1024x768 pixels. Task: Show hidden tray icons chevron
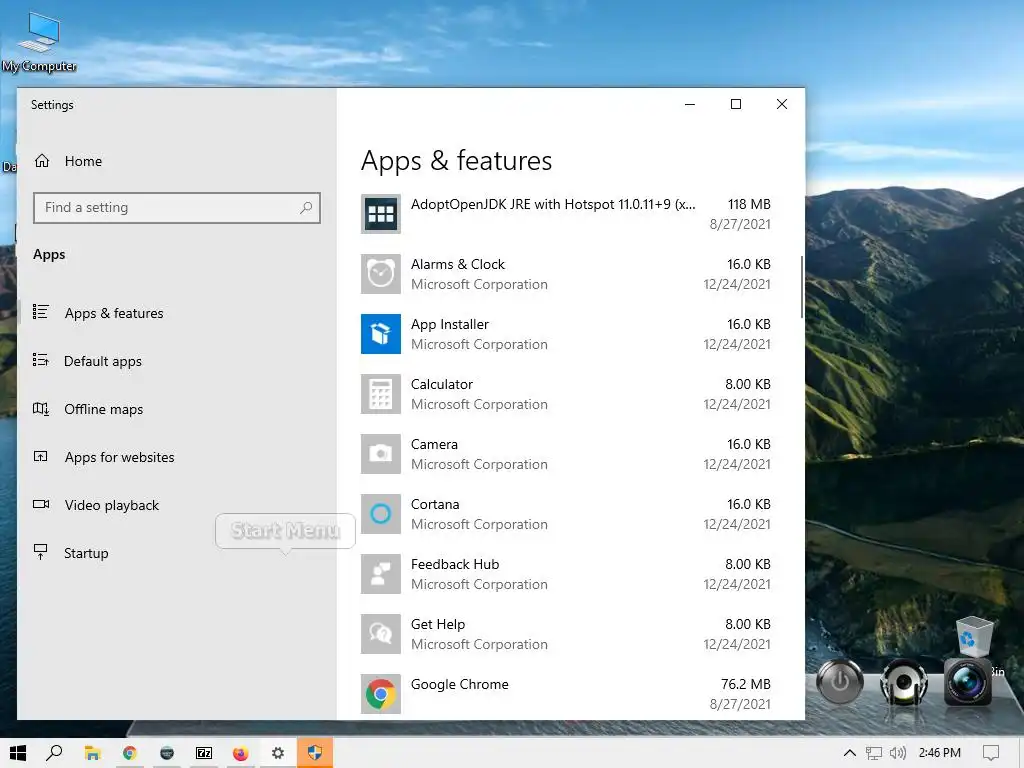(x=850, y=753)
